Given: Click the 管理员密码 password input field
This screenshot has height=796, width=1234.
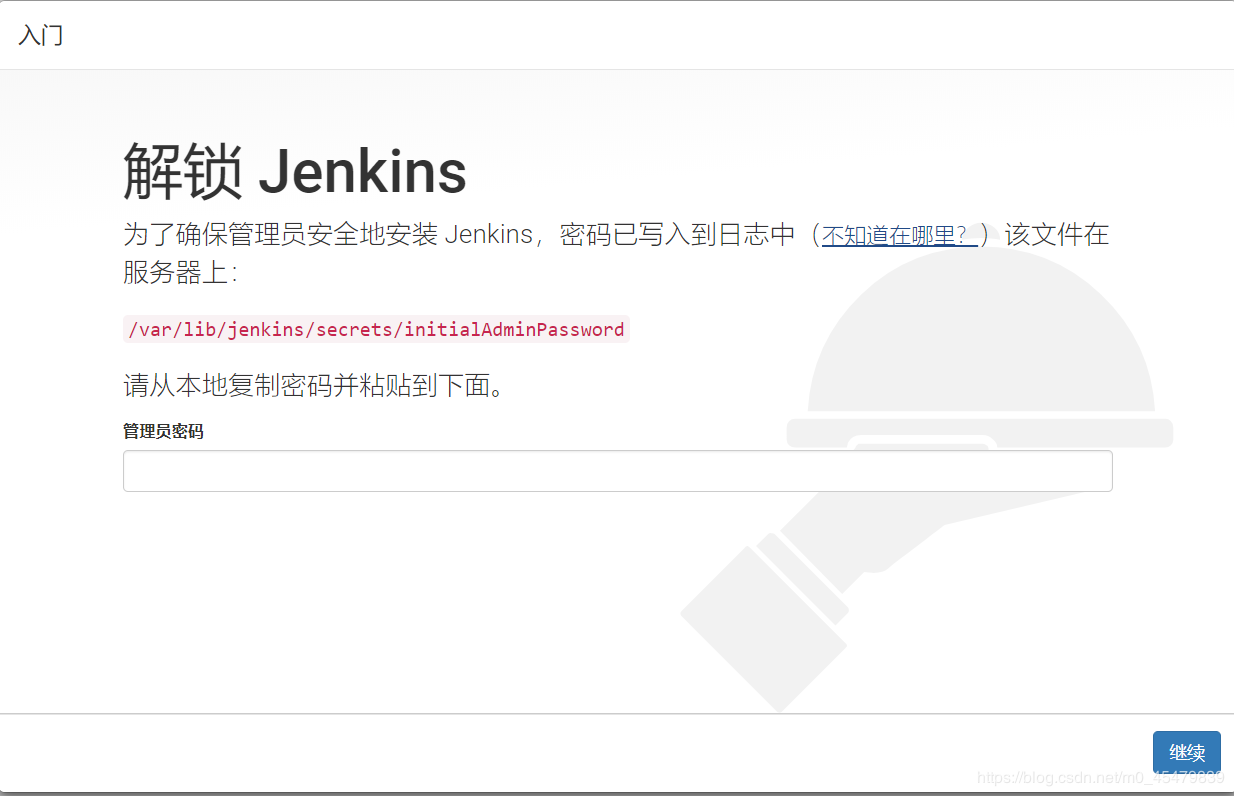Looking at the screenshot, I should (x=617, y=471).
